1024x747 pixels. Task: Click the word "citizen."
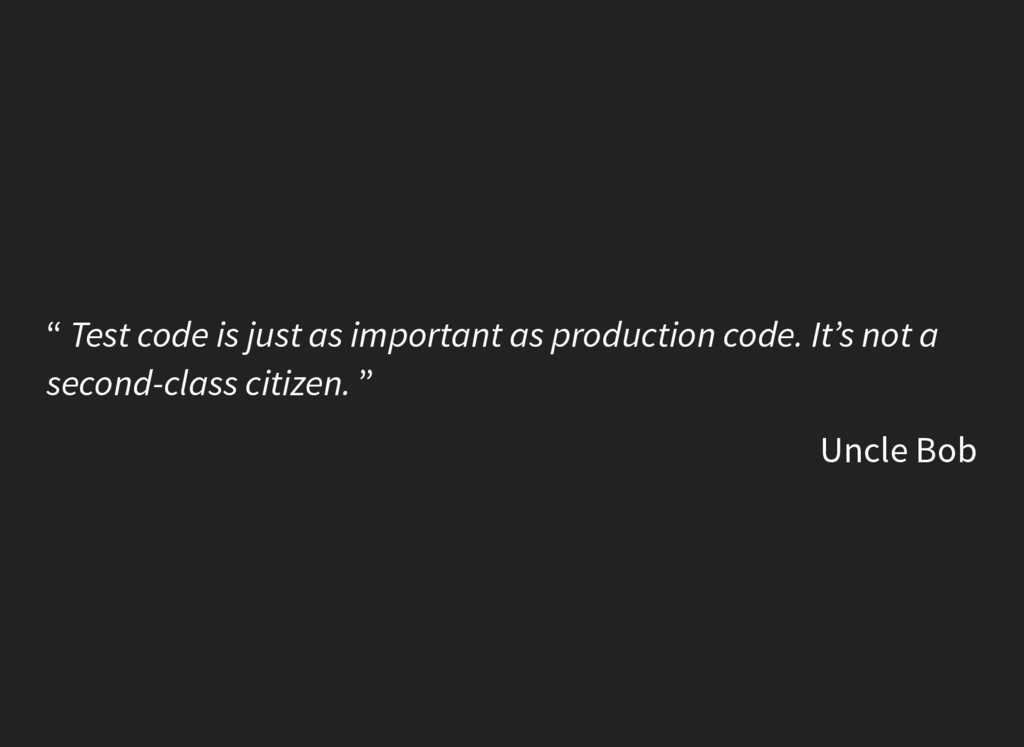pyautogui.click(x=297, y=384)
